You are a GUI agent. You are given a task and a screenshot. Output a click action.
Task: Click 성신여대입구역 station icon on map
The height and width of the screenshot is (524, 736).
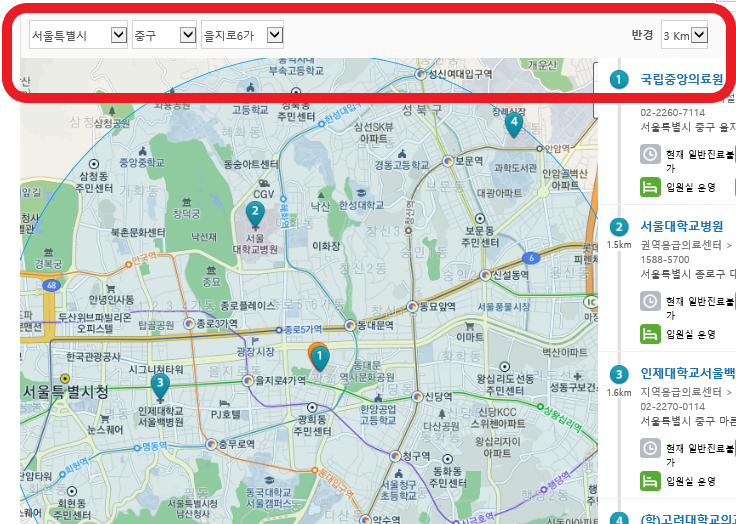pyautogui.click(x=421, y=74)
